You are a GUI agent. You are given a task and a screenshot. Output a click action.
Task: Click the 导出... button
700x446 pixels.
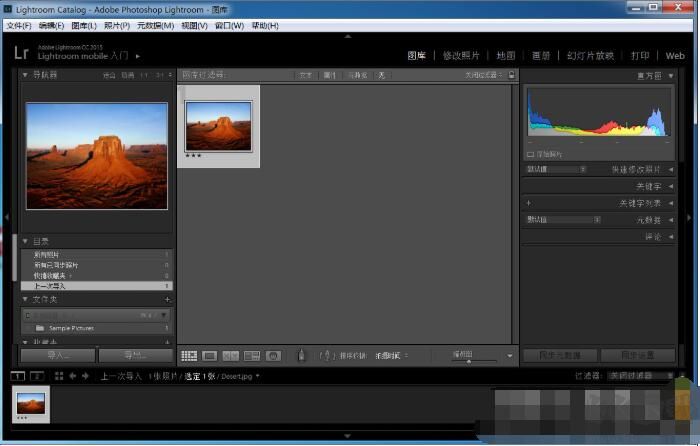(136, 355)
